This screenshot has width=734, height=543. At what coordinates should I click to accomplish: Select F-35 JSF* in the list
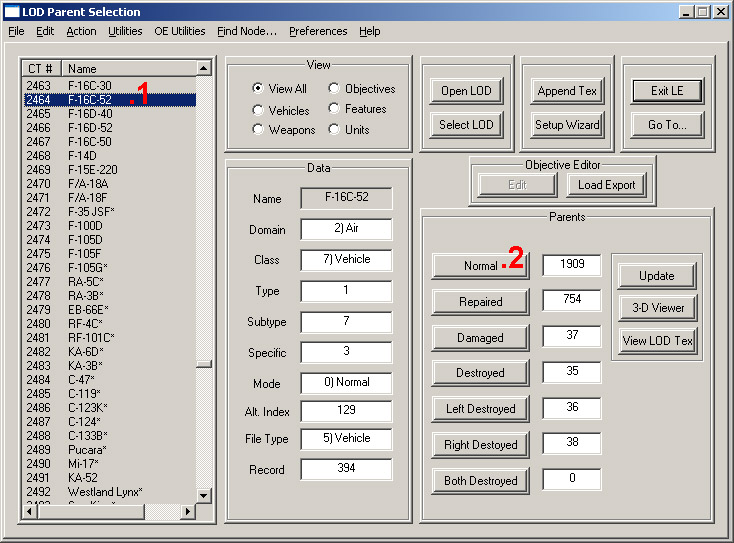click(91, 212)
